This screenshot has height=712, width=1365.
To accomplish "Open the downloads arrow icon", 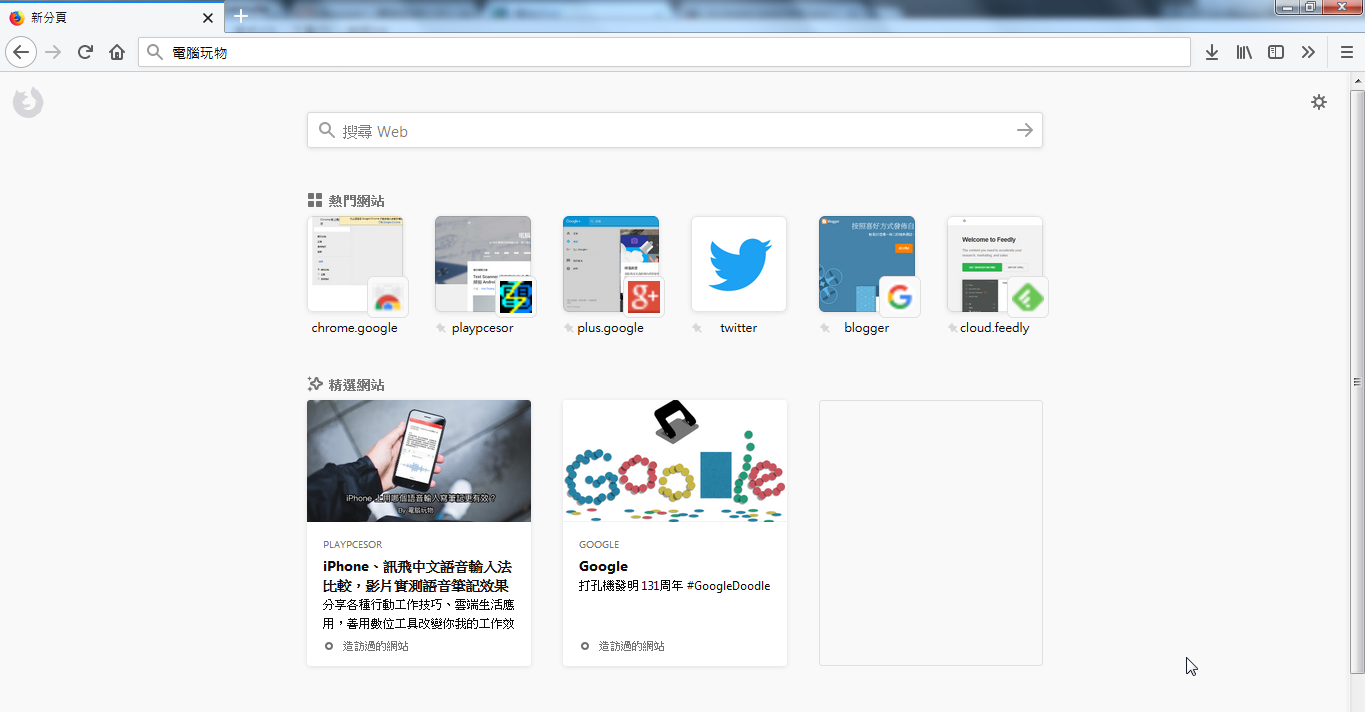I will coord(1212,52).
